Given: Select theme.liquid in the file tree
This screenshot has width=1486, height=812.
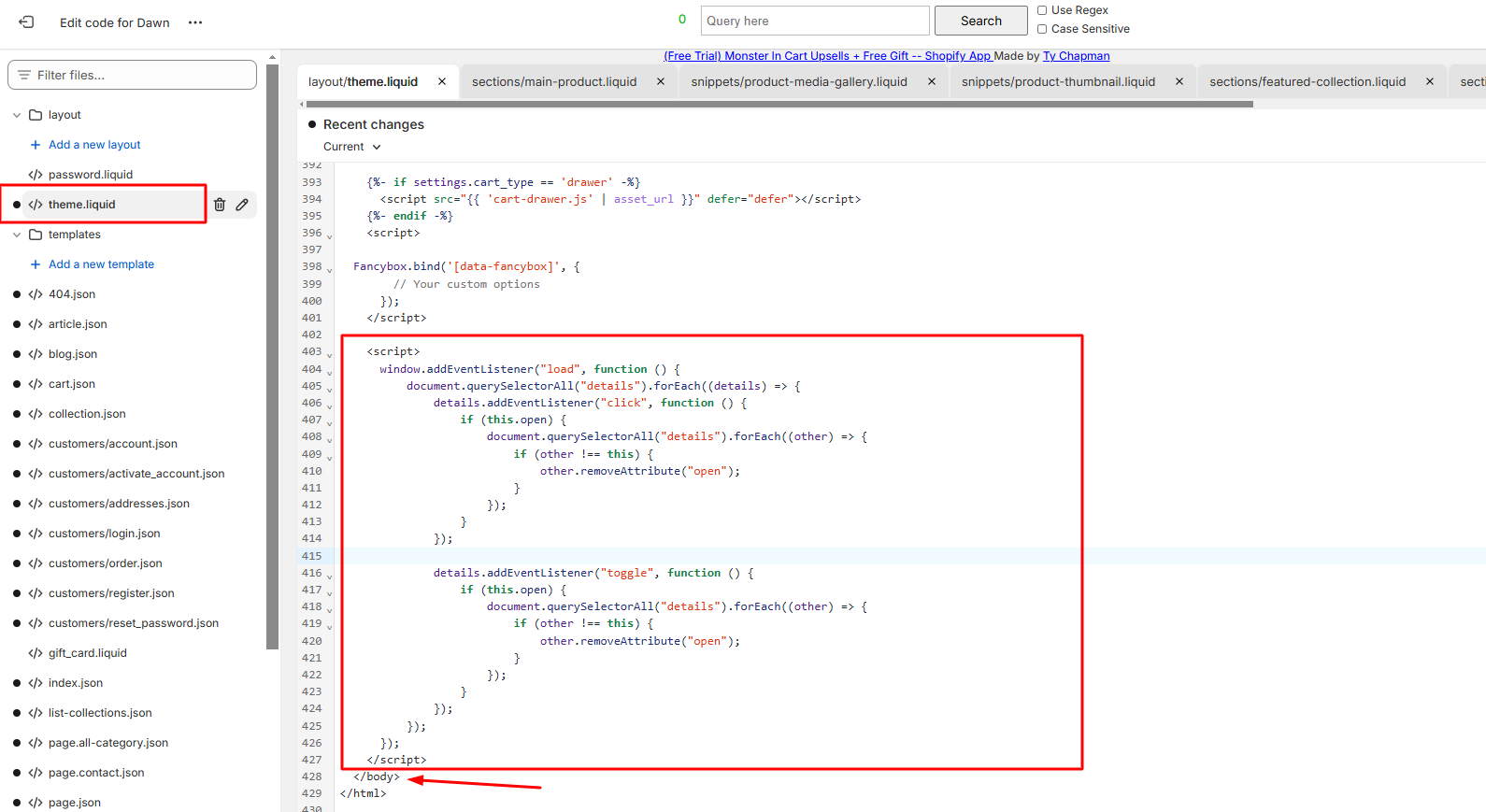Looking at the screenshot, I should point(82,205).
